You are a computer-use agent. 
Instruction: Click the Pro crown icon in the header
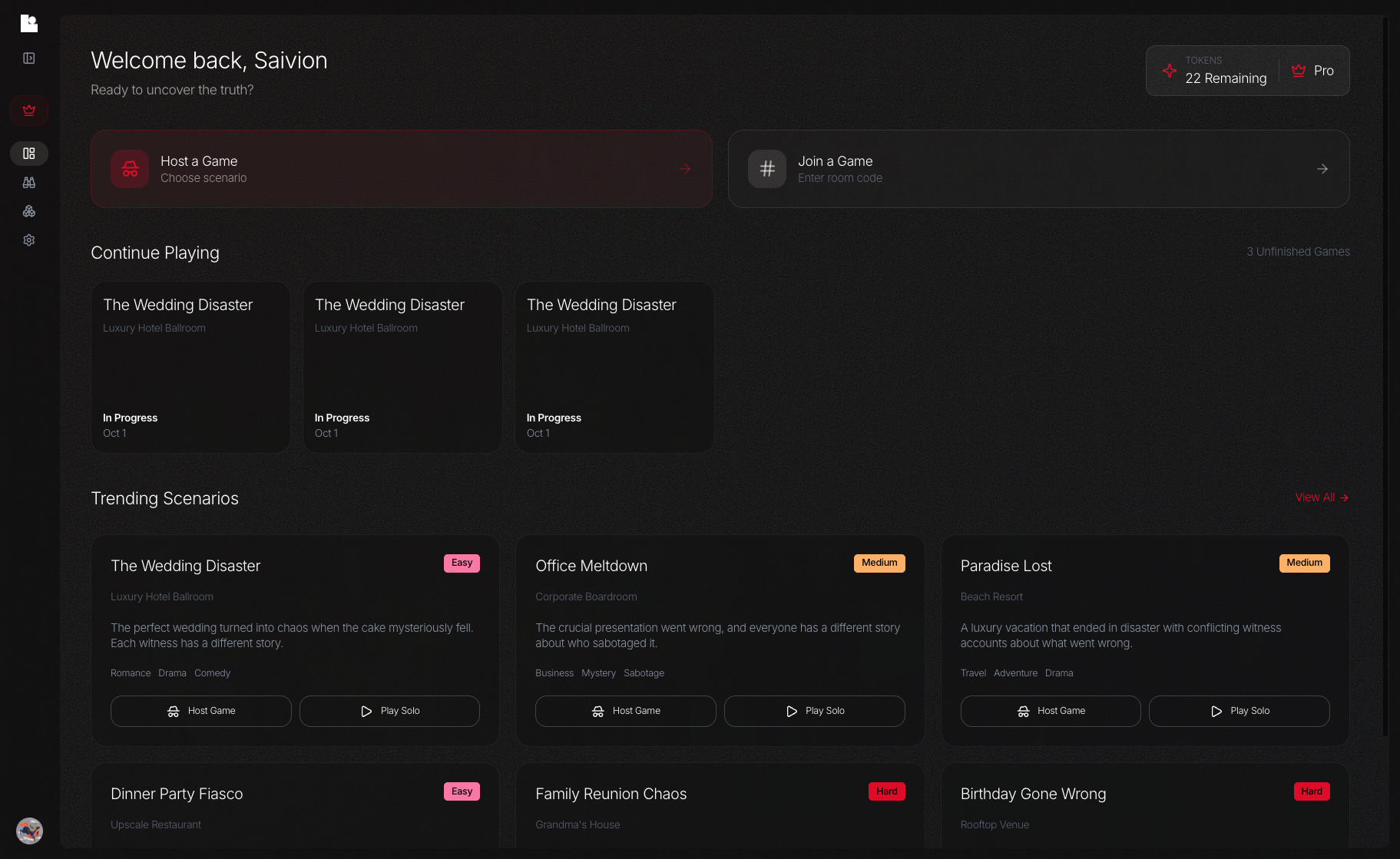tap(1299, 71)
